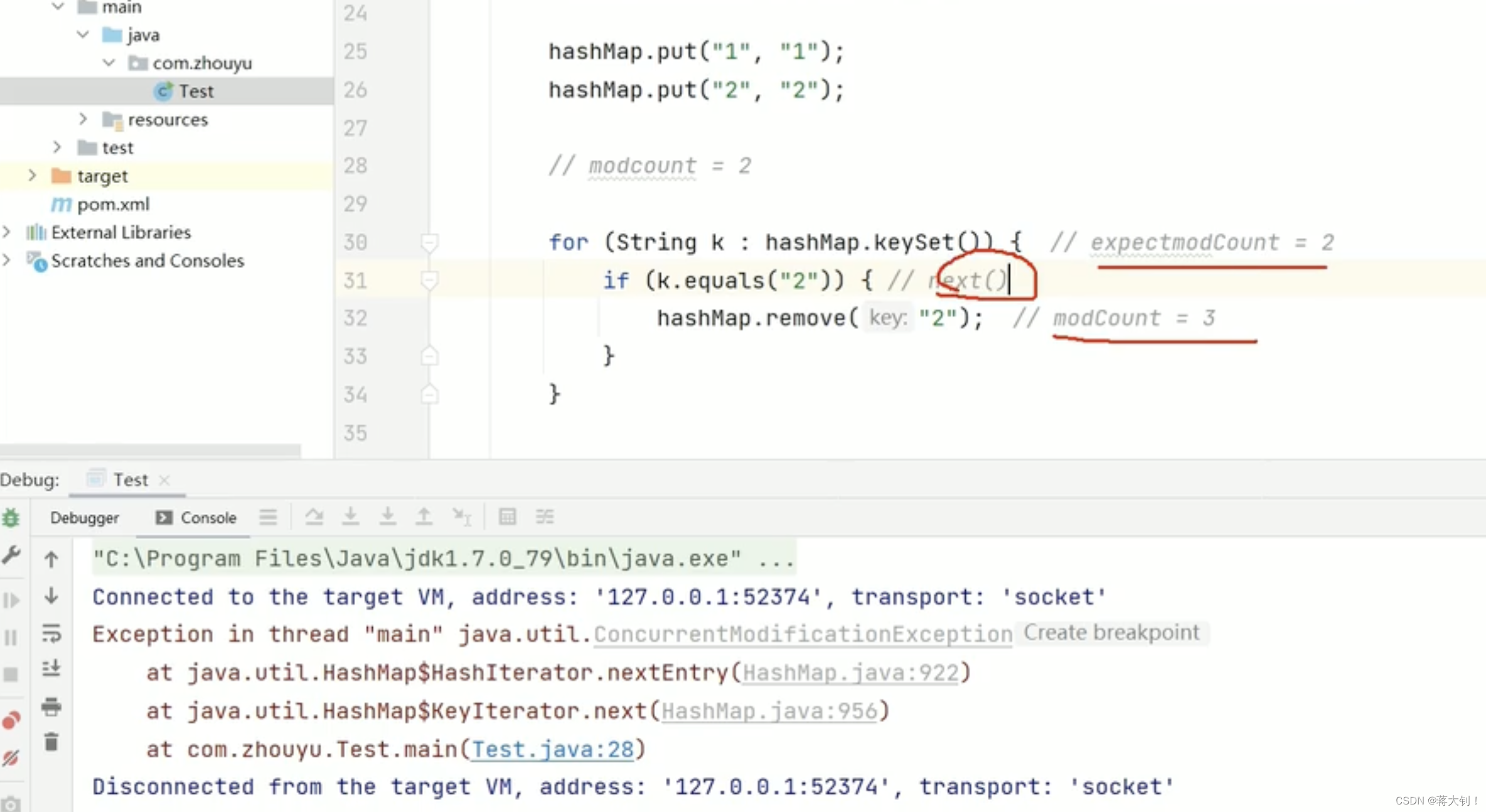
Task: Click the Scratches and Consoles tree item
Action: [148, 260]
